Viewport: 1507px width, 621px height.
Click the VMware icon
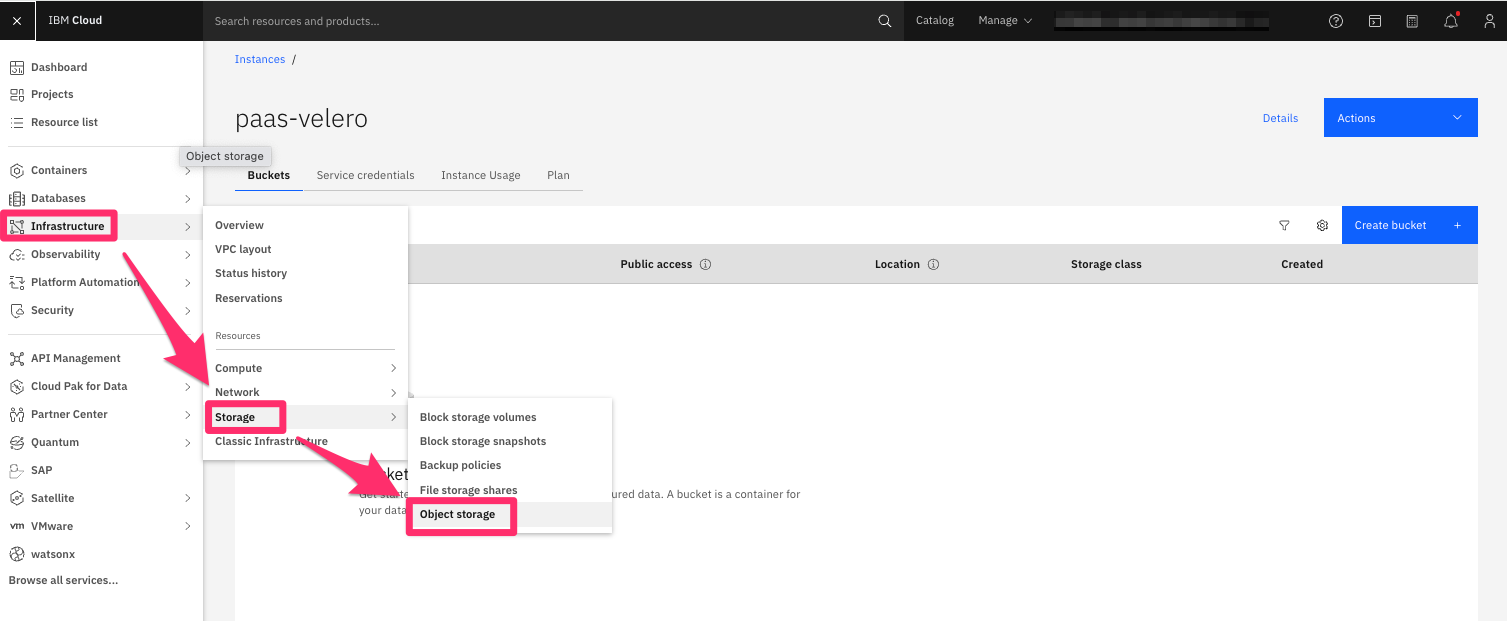click(16, 526)
